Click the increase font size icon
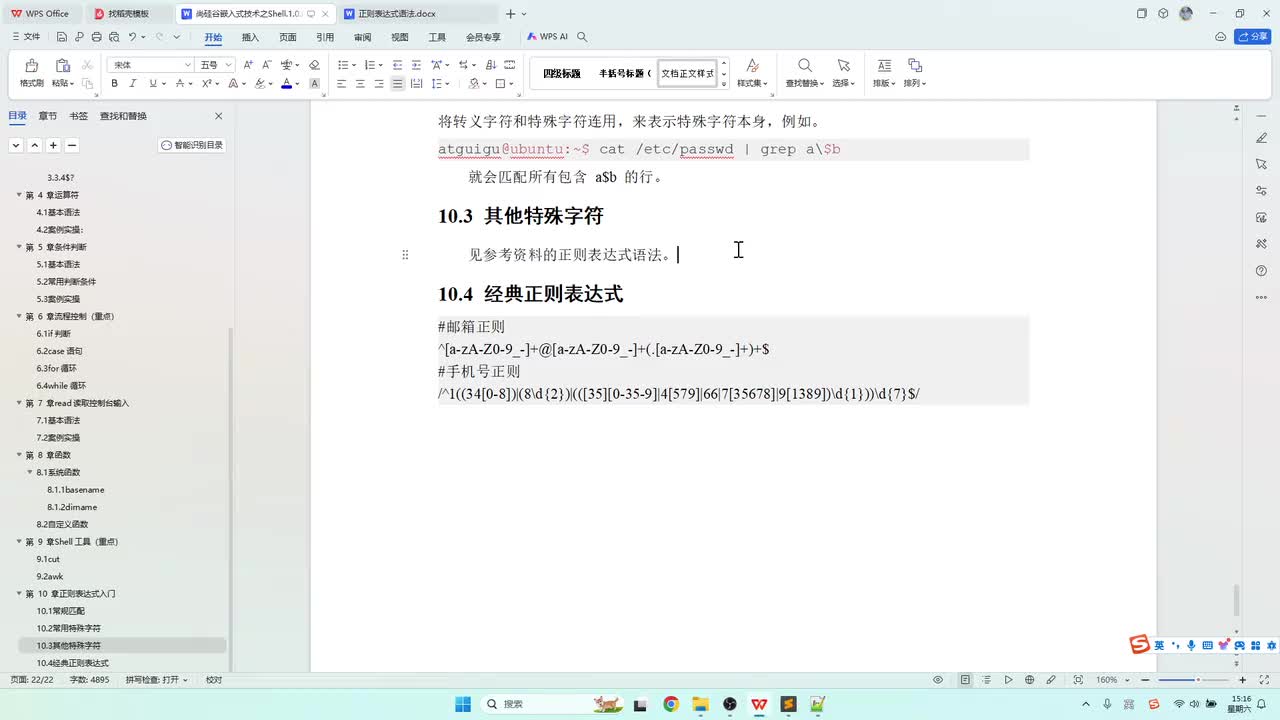Image resolution: width=1280 pixels, height=720 pixels. click(x=248, y=65)
